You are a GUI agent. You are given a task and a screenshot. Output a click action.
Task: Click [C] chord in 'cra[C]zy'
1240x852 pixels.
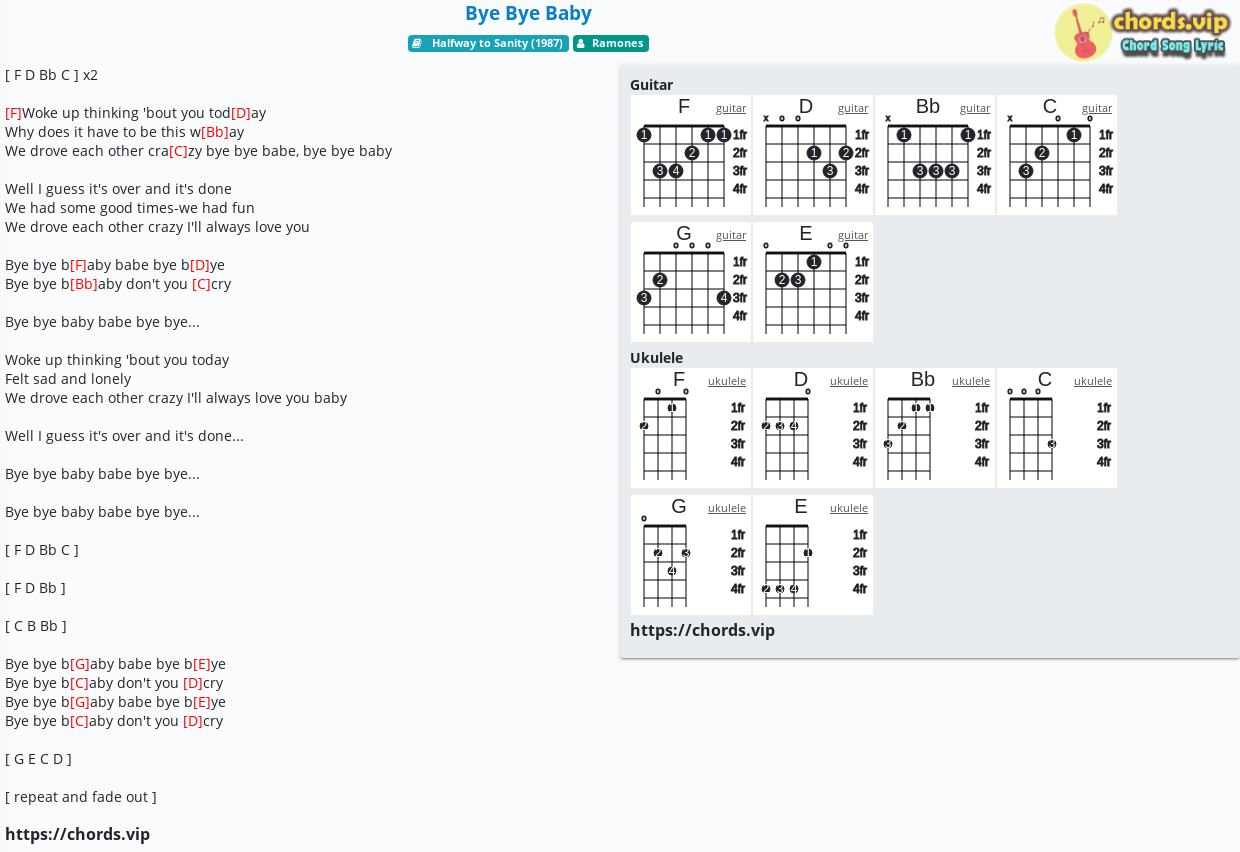(x=178, y=151)
